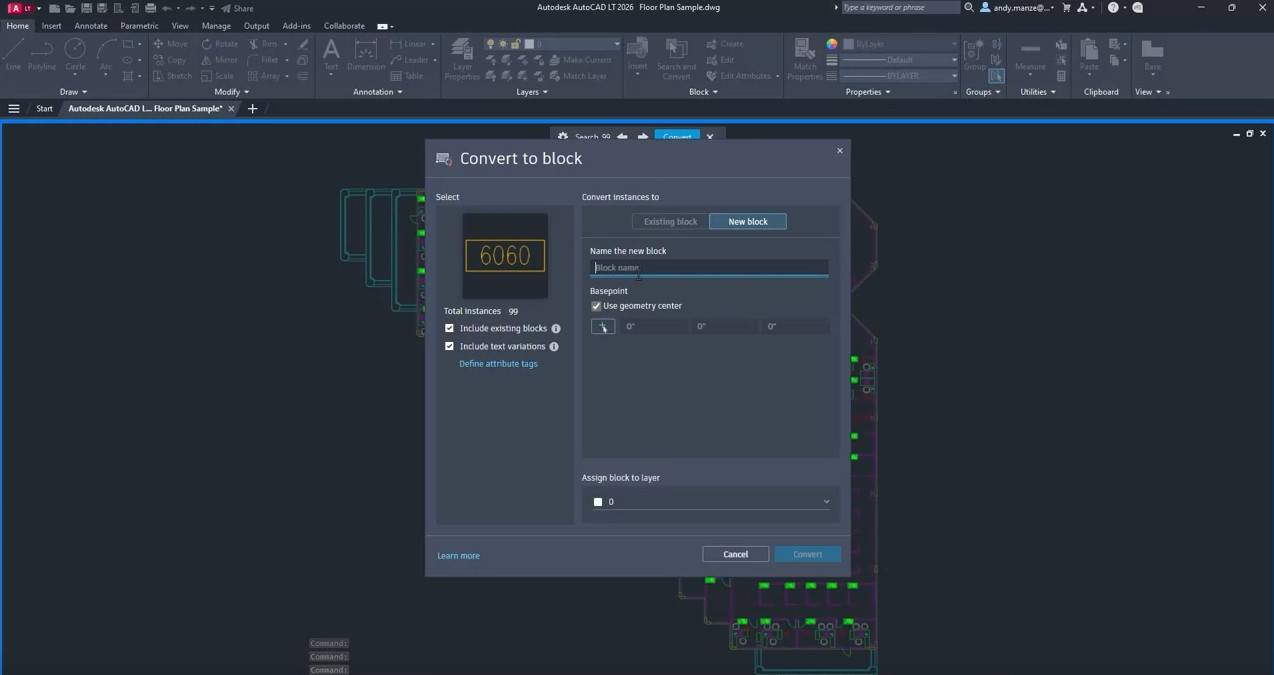
Task: Click info icon next to Include existing blocks
Action: coord(556,328)
